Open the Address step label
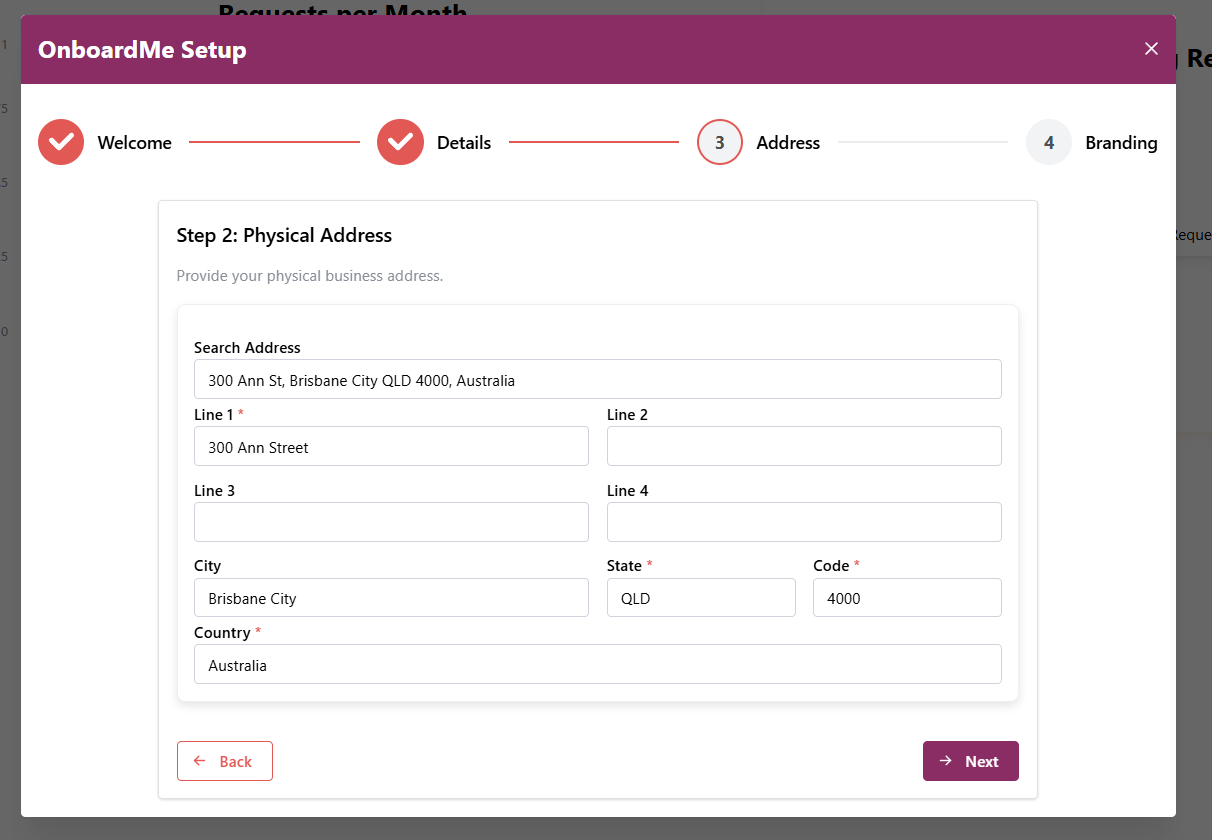This screenshot has height=840, width=1212. 788,143
